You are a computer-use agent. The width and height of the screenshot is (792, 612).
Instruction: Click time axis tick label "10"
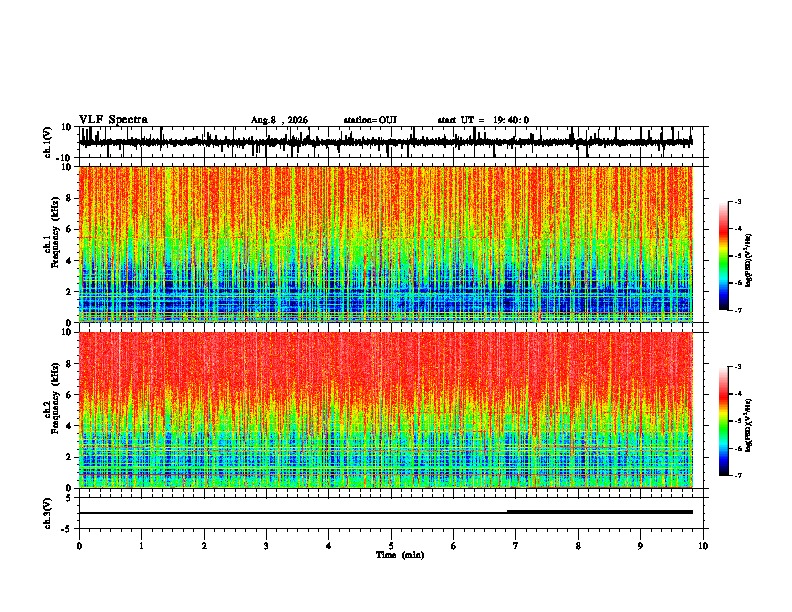pyautogui.click(x=703, y=546)
